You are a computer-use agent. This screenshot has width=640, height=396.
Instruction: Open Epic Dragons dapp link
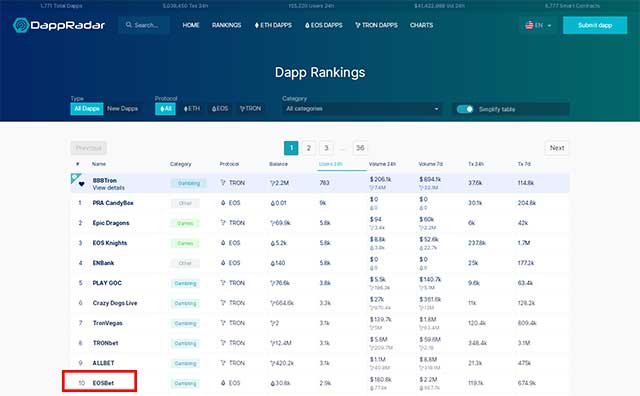click(x=111, y=223)
